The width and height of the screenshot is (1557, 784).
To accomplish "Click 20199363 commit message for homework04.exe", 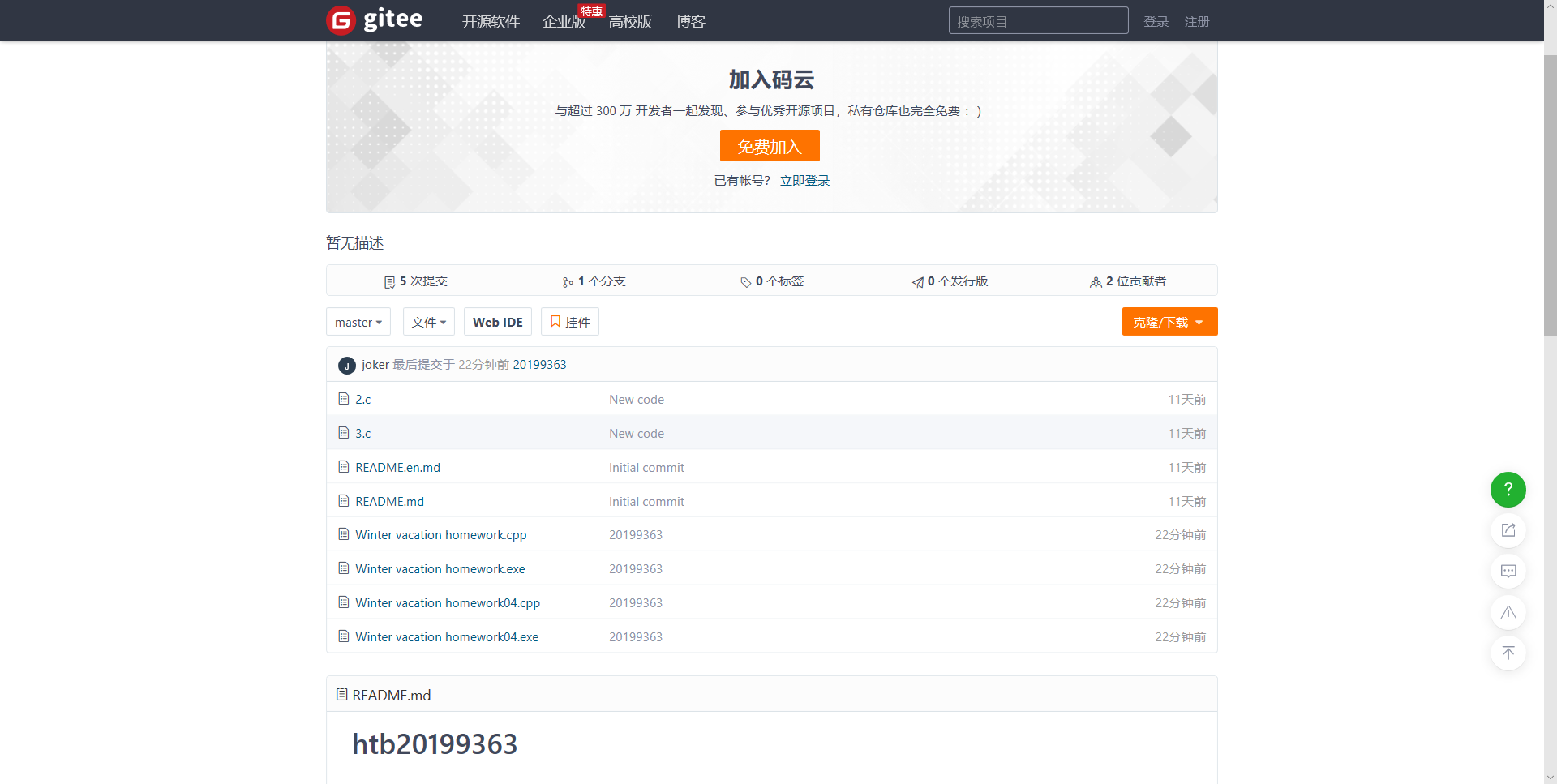I will (x=636, y=637).
